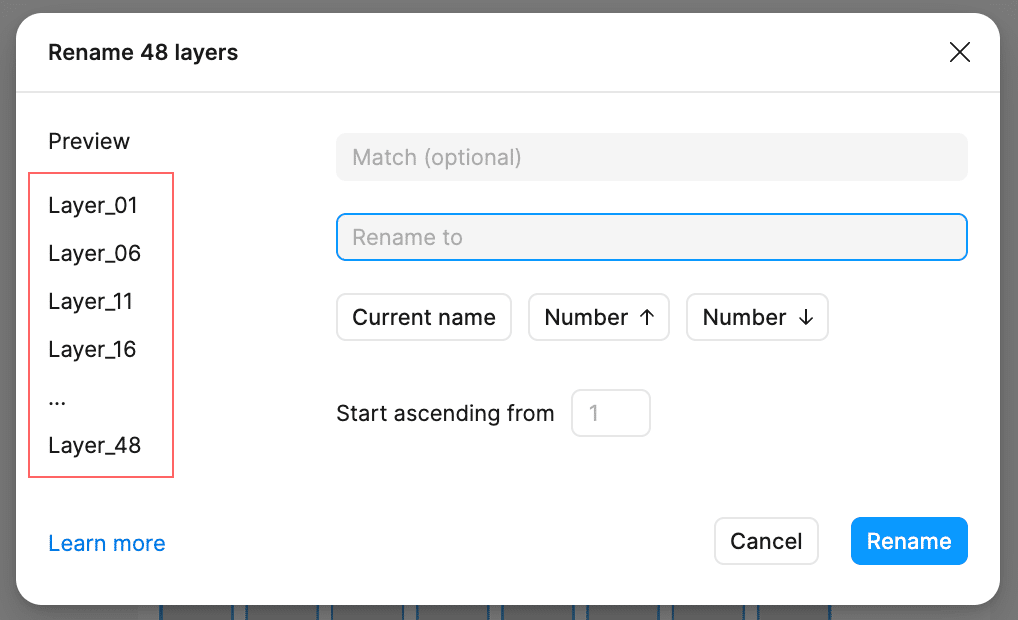
Task: Select Layer_11 in the preview list
Action: (91, 301)
